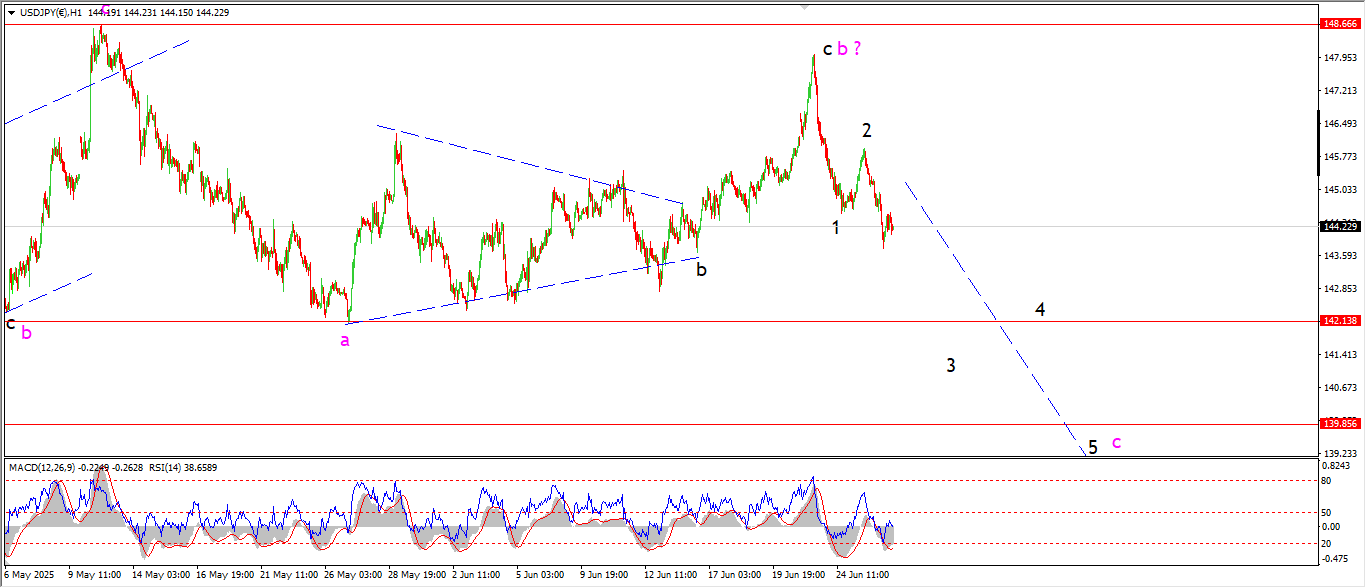Viewport: 1366px width, 588px height.
Task: Click the black 'b' label under triangle
Action: click(x=702, y=269)
